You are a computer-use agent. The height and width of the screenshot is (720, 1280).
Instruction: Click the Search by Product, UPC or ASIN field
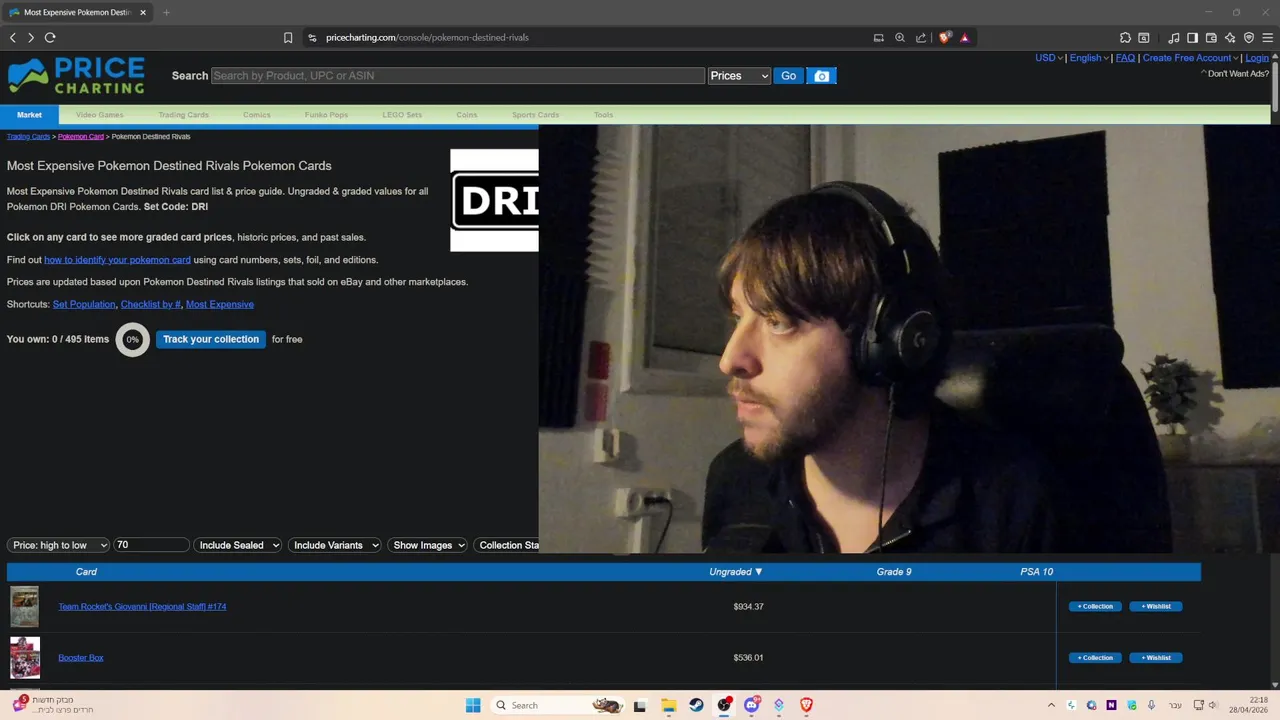(458, 76)
